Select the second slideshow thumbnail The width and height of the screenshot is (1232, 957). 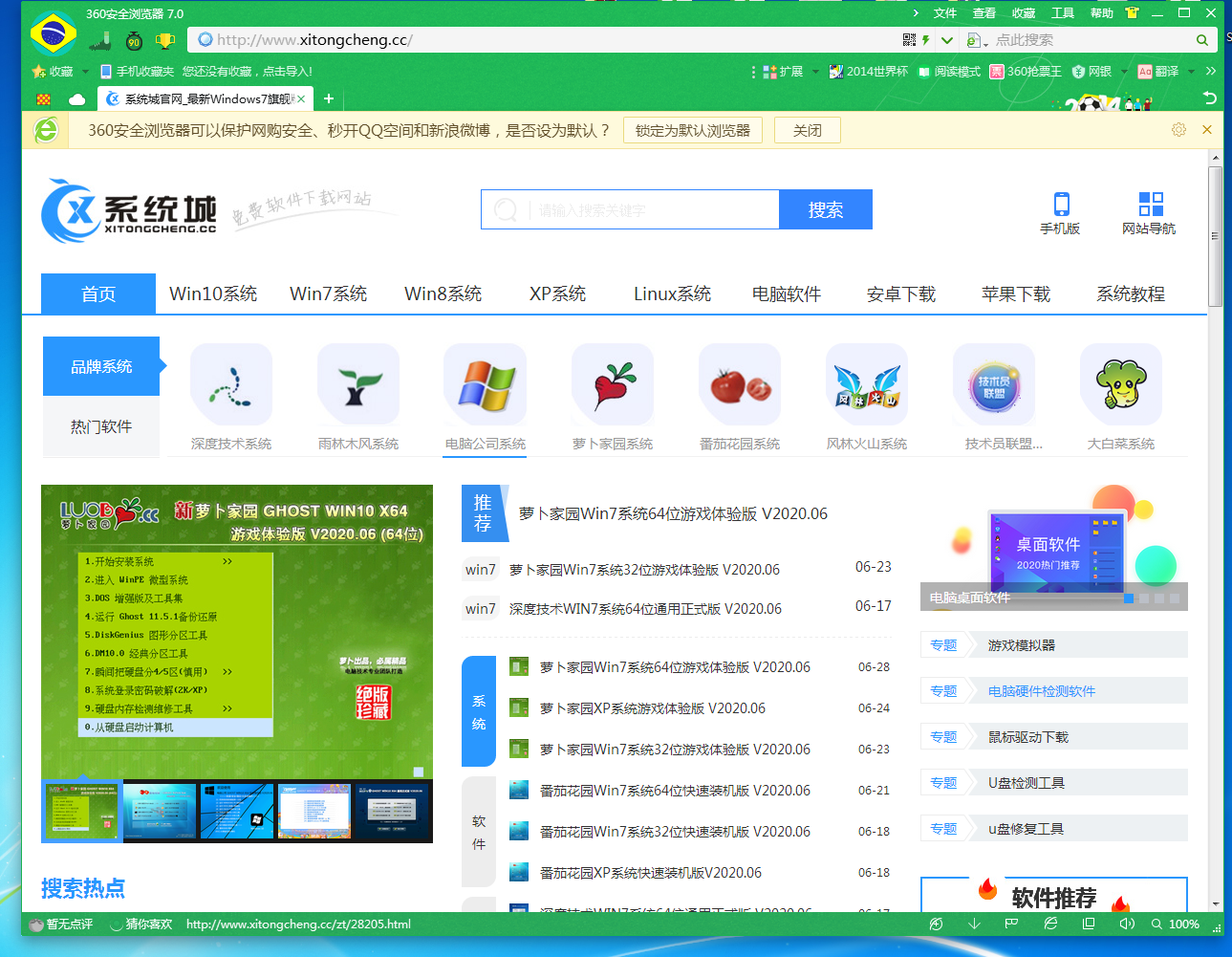[160, 812]
